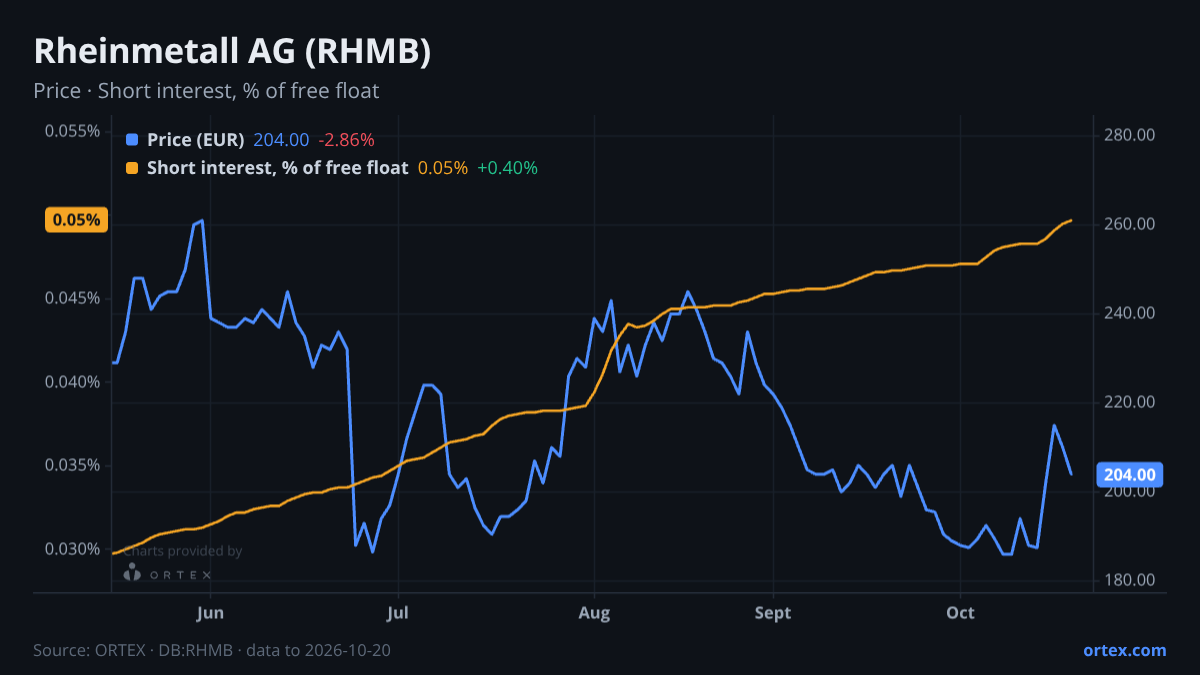This screenshot has height=675, width=1200.
Task: Click the 0.030% left axis label
Action: pyautogui.click(x=72, y=549)
